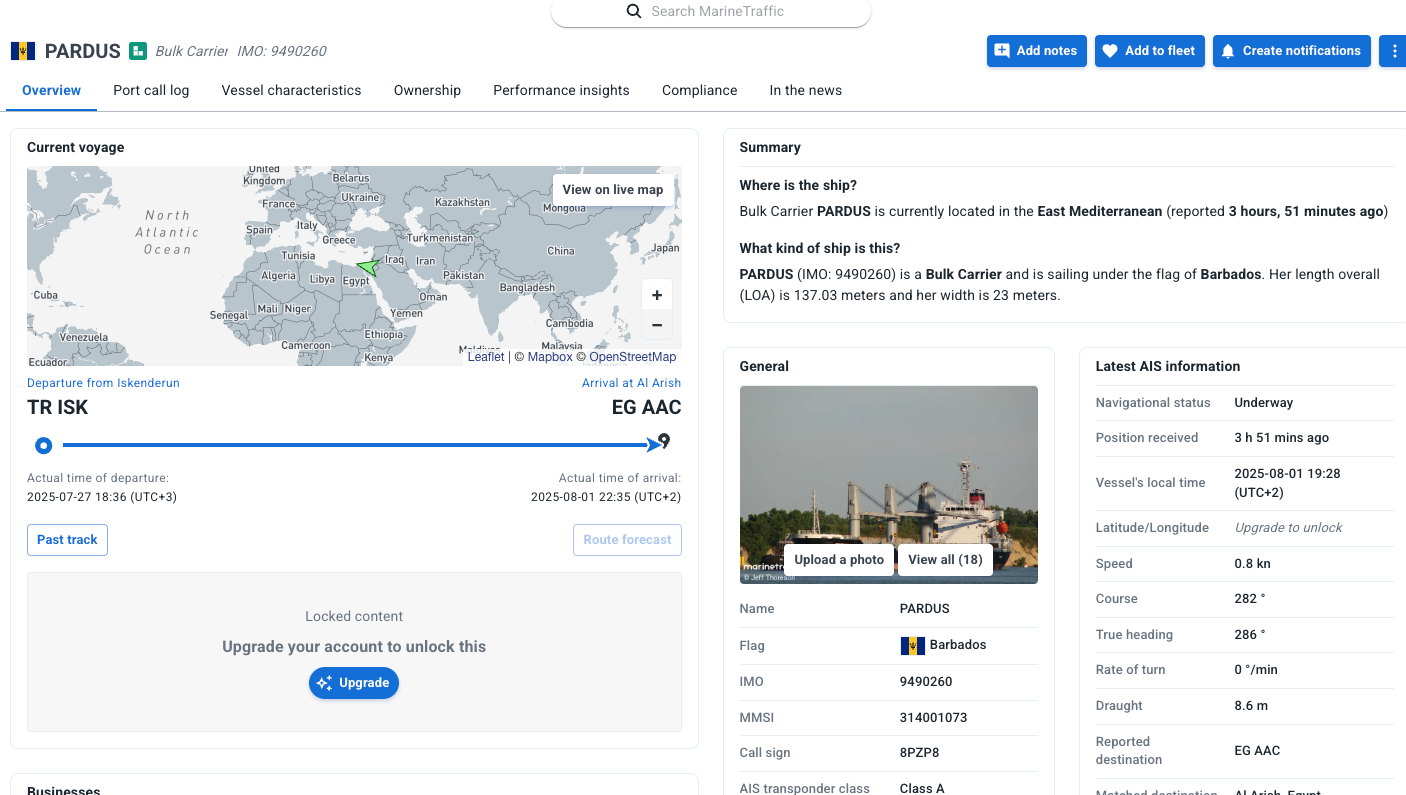Click Add notes button
The height and width of the screenshot is (795, 1406).
click(x=1036, y=51)
